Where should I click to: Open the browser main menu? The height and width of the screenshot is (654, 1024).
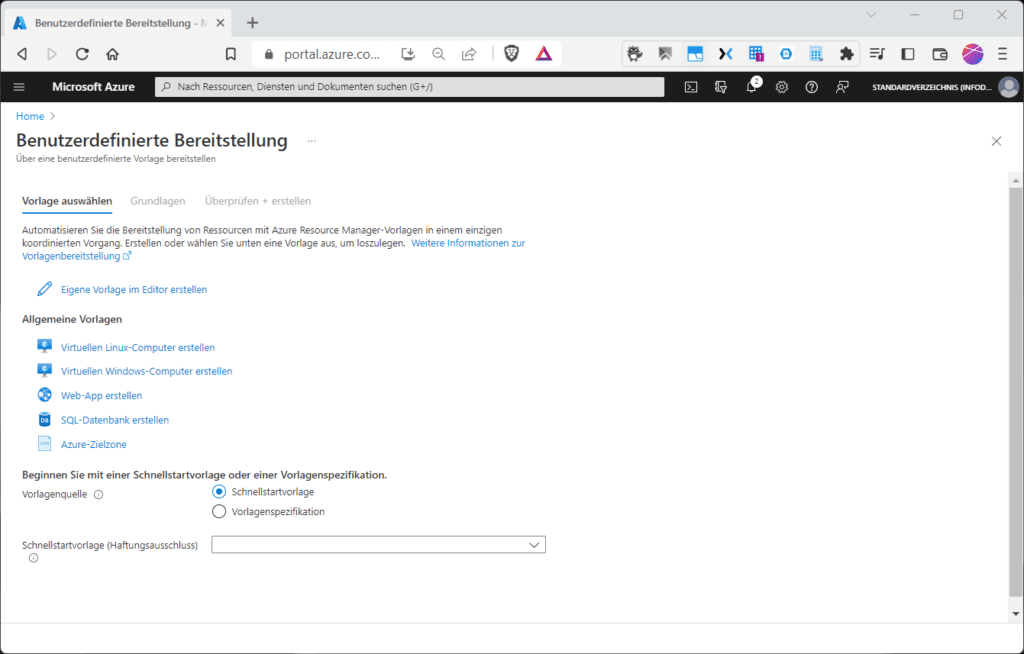(1002, 54)
